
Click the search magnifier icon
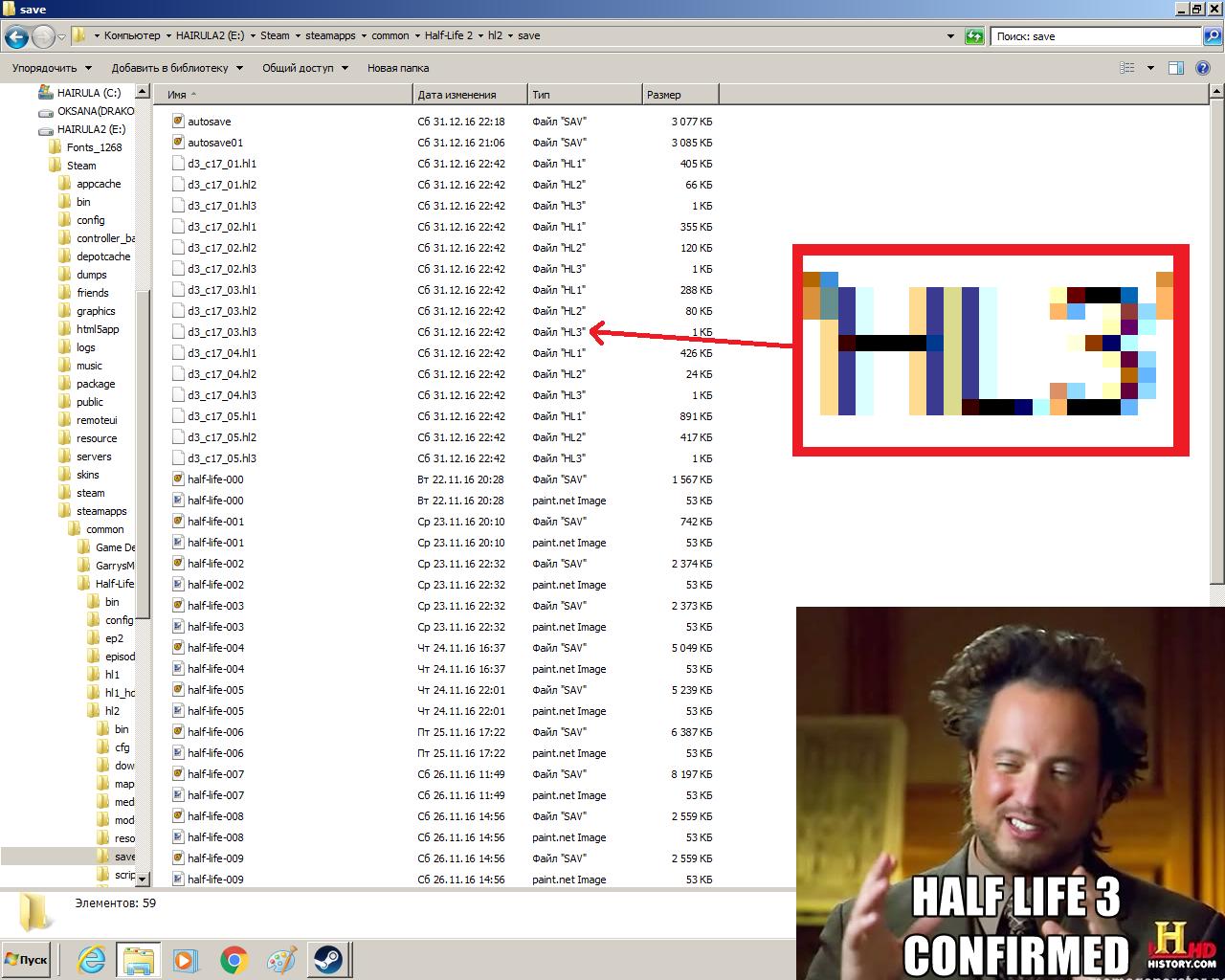(x=1212, y=36)
